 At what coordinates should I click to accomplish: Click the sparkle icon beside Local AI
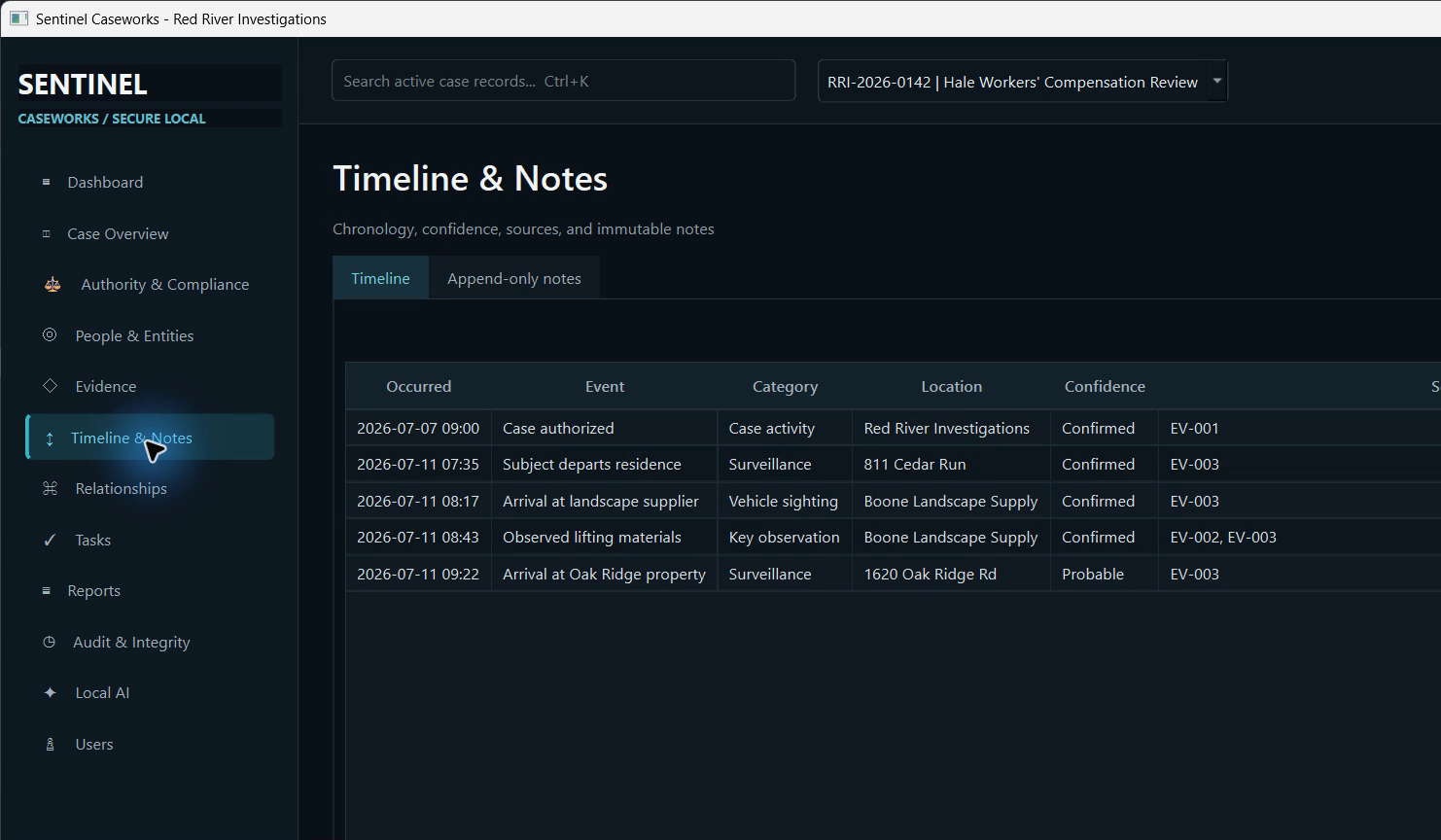click(50, 692)
